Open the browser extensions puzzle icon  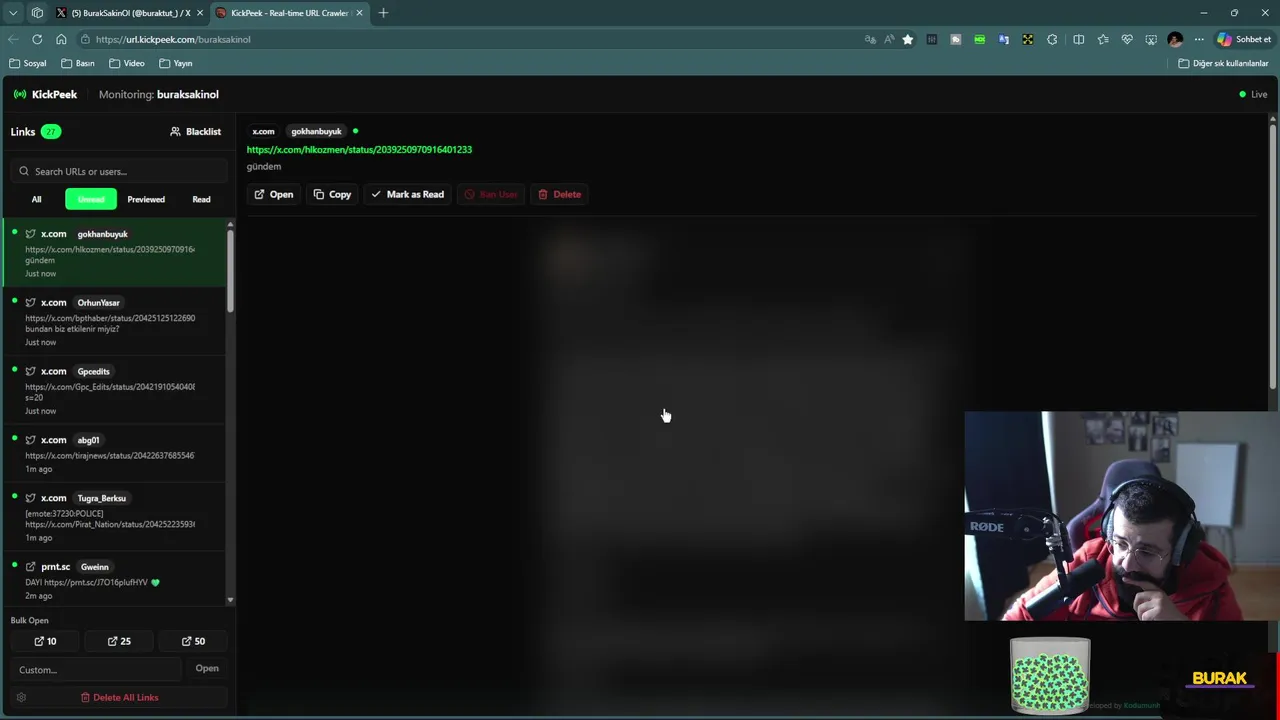click(1052, 39)
